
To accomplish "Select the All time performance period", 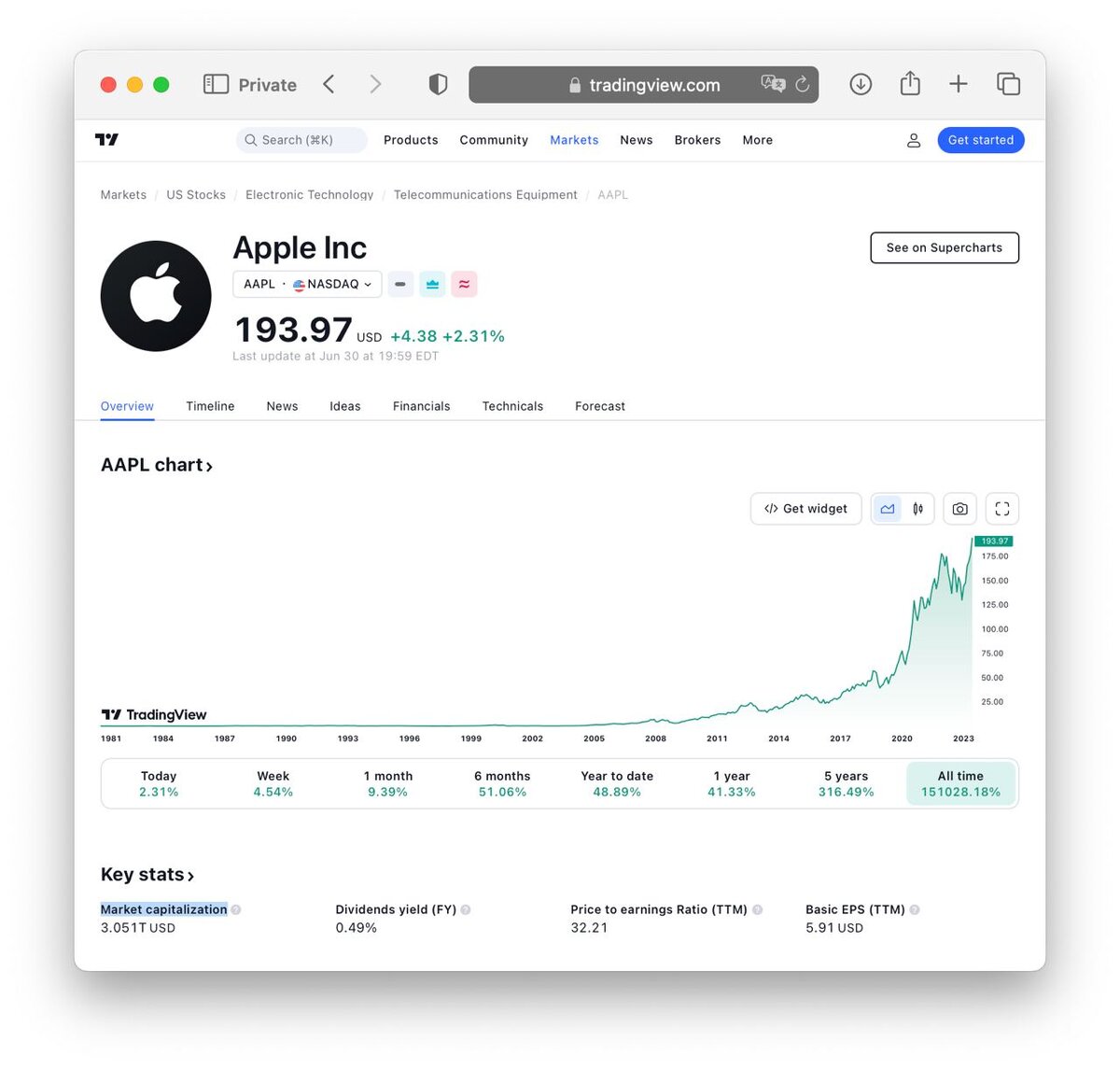I will tap(960, 783).
